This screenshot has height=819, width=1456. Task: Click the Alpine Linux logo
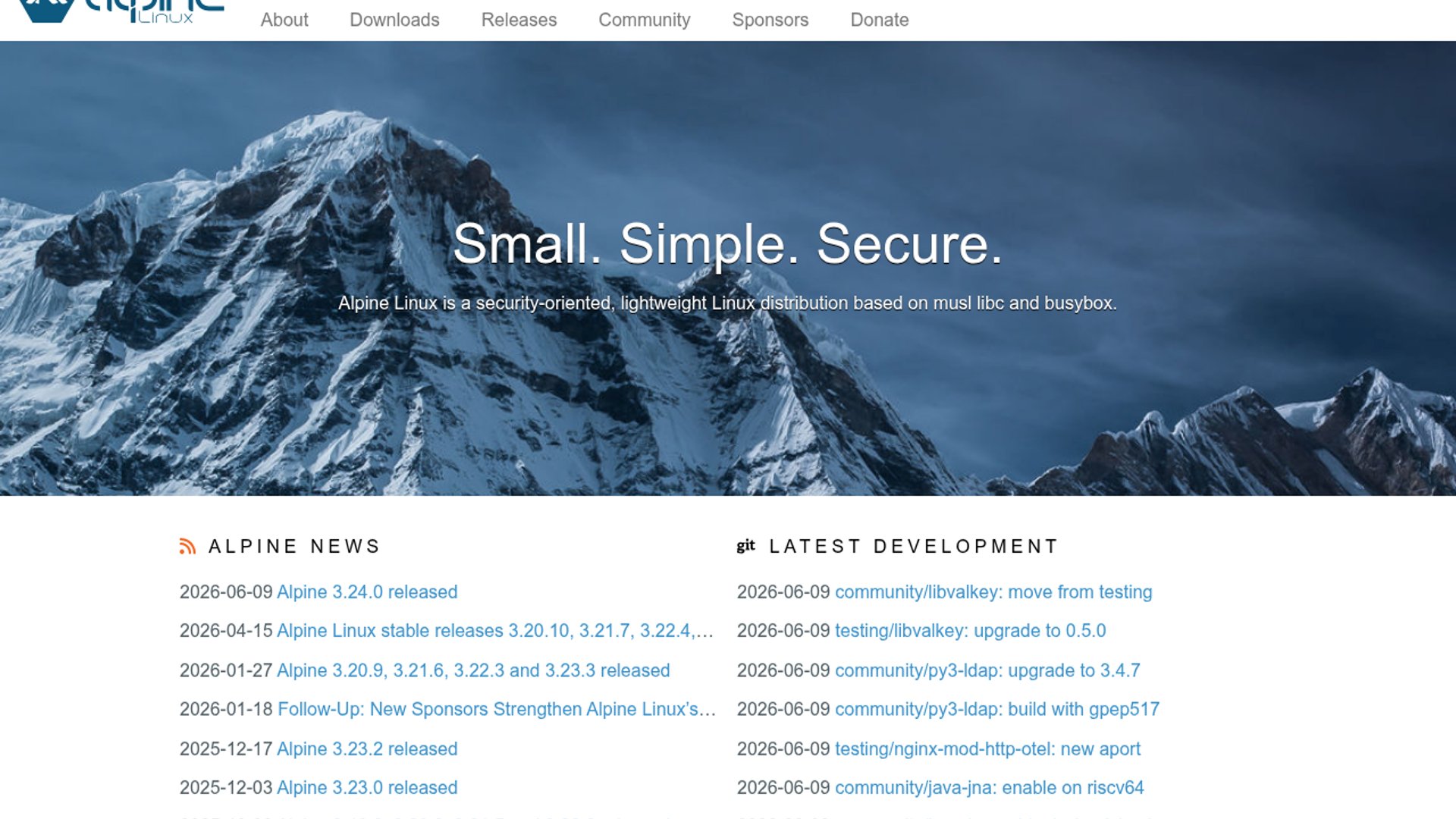click(x=121, y=11)
